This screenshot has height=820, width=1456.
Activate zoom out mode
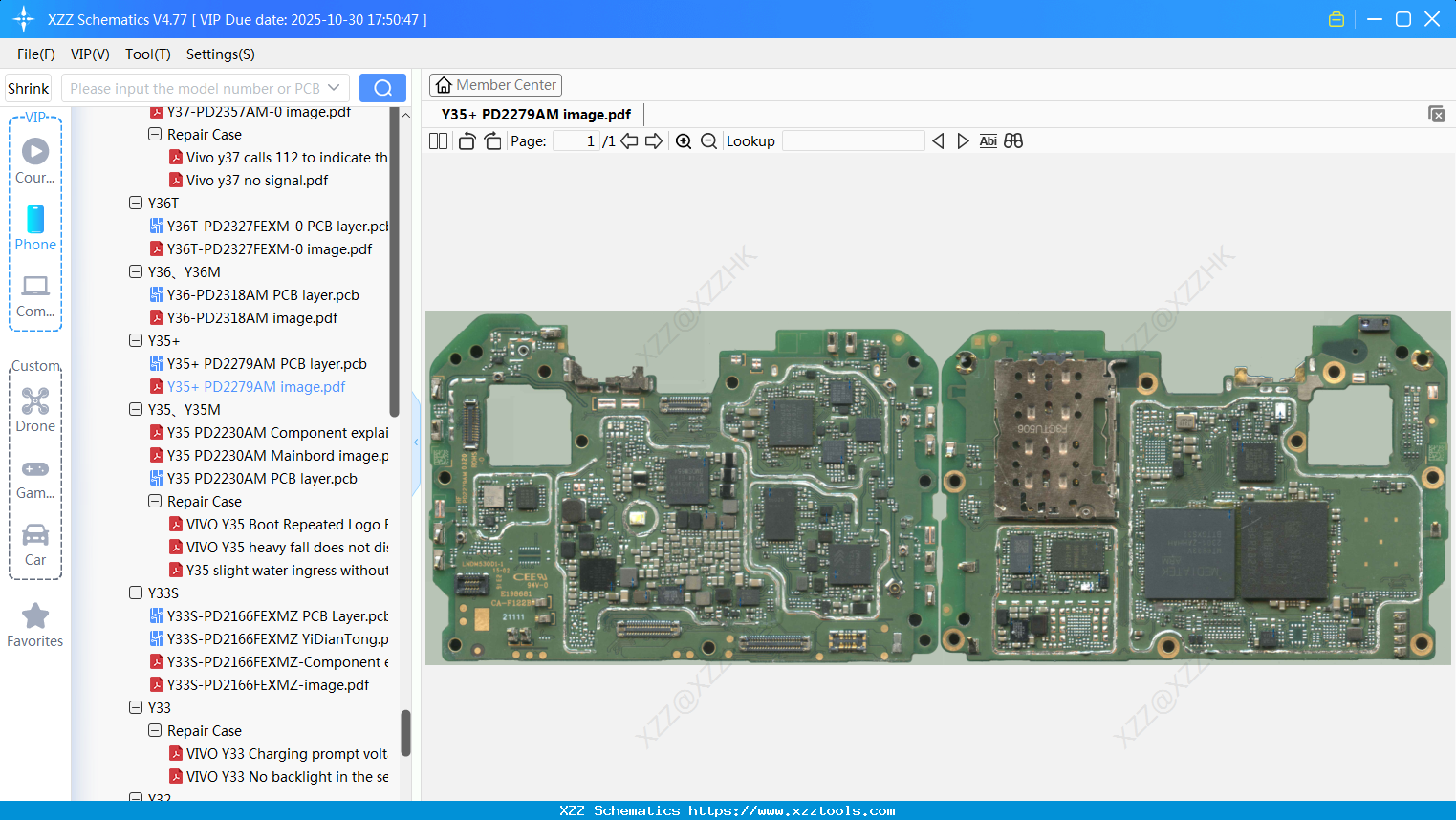(x=708, y=140)
